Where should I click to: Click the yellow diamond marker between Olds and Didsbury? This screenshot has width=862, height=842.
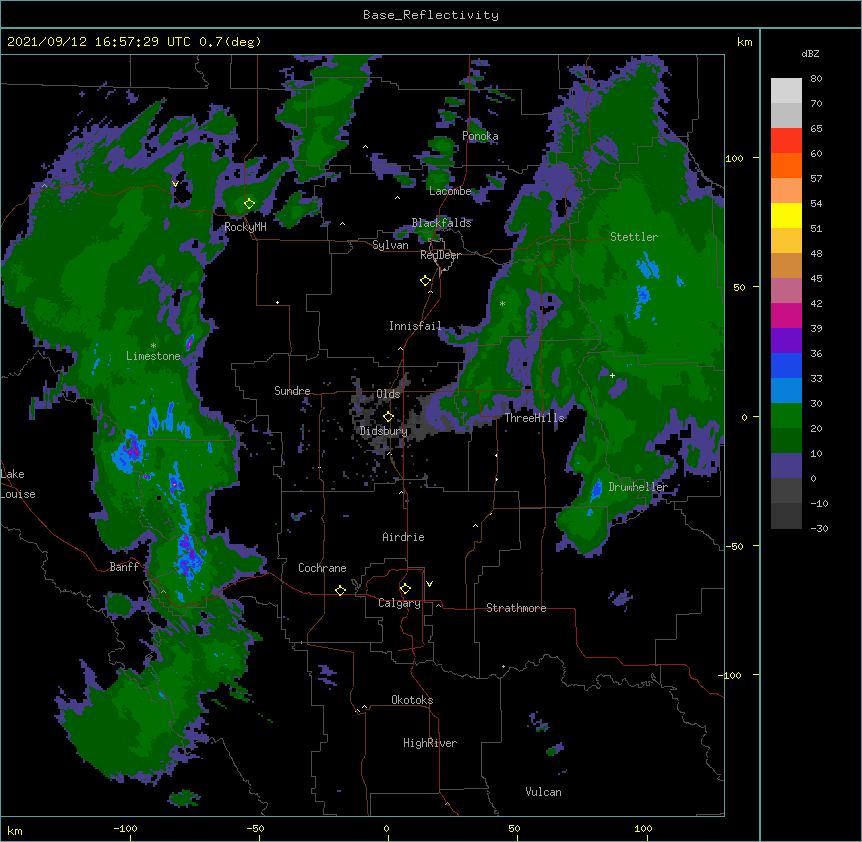tap(388, 416)
